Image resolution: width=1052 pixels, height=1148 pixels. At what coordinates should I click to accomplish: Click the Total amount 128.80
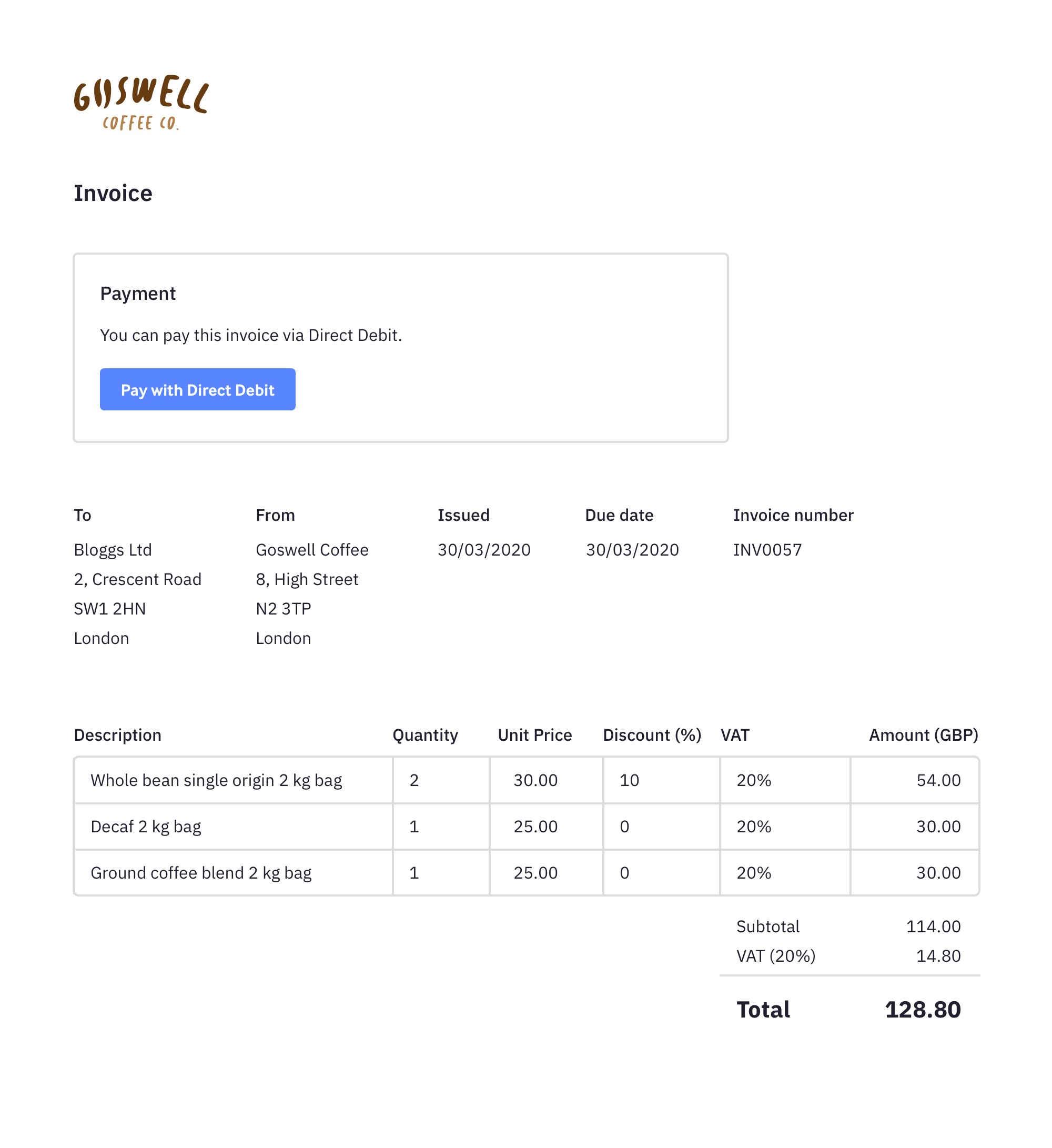click(x=923, y=1010)
